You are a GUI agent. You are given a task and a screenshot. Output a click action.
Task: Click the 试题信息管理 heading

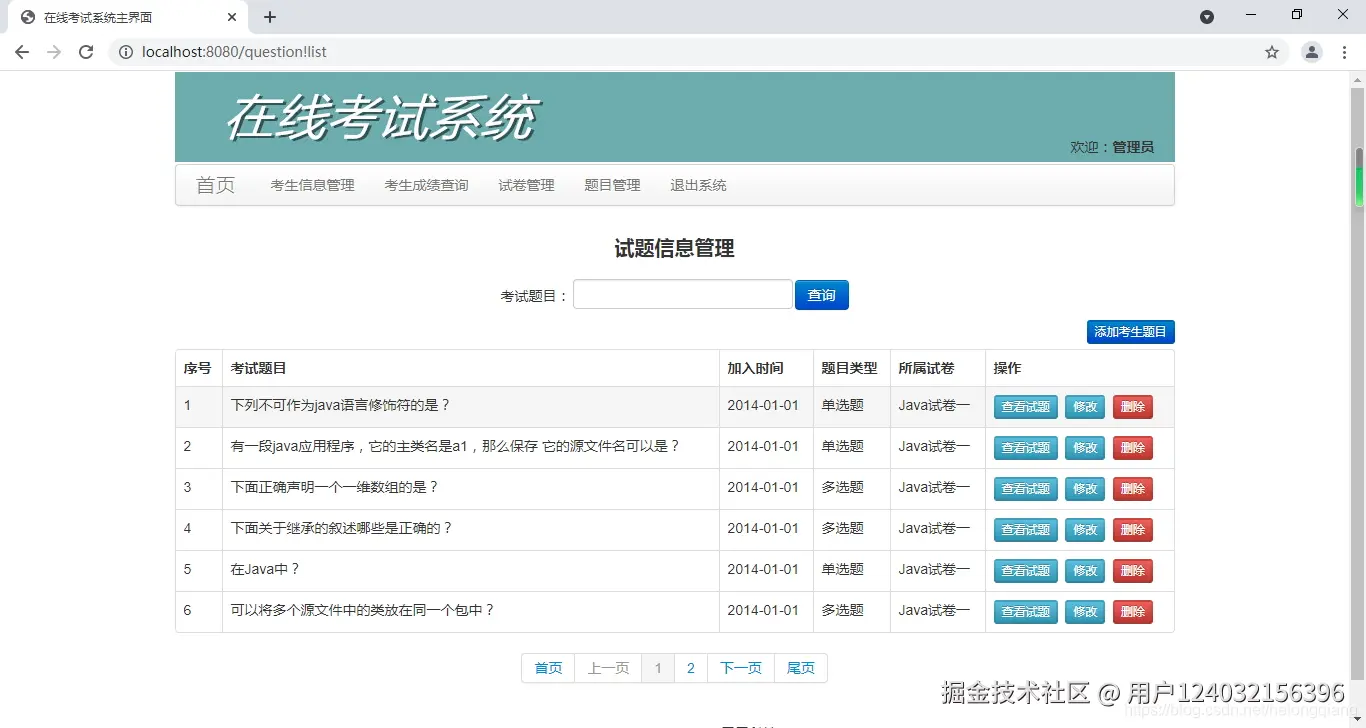coord(674,249)
